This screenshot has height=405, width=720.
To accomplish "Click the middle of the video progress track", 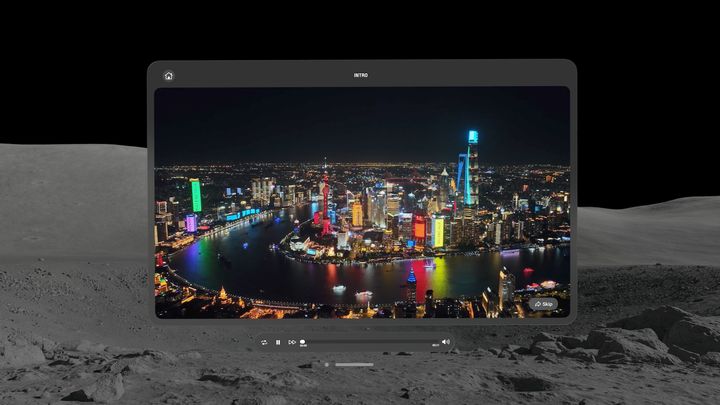I will (368, 341).
